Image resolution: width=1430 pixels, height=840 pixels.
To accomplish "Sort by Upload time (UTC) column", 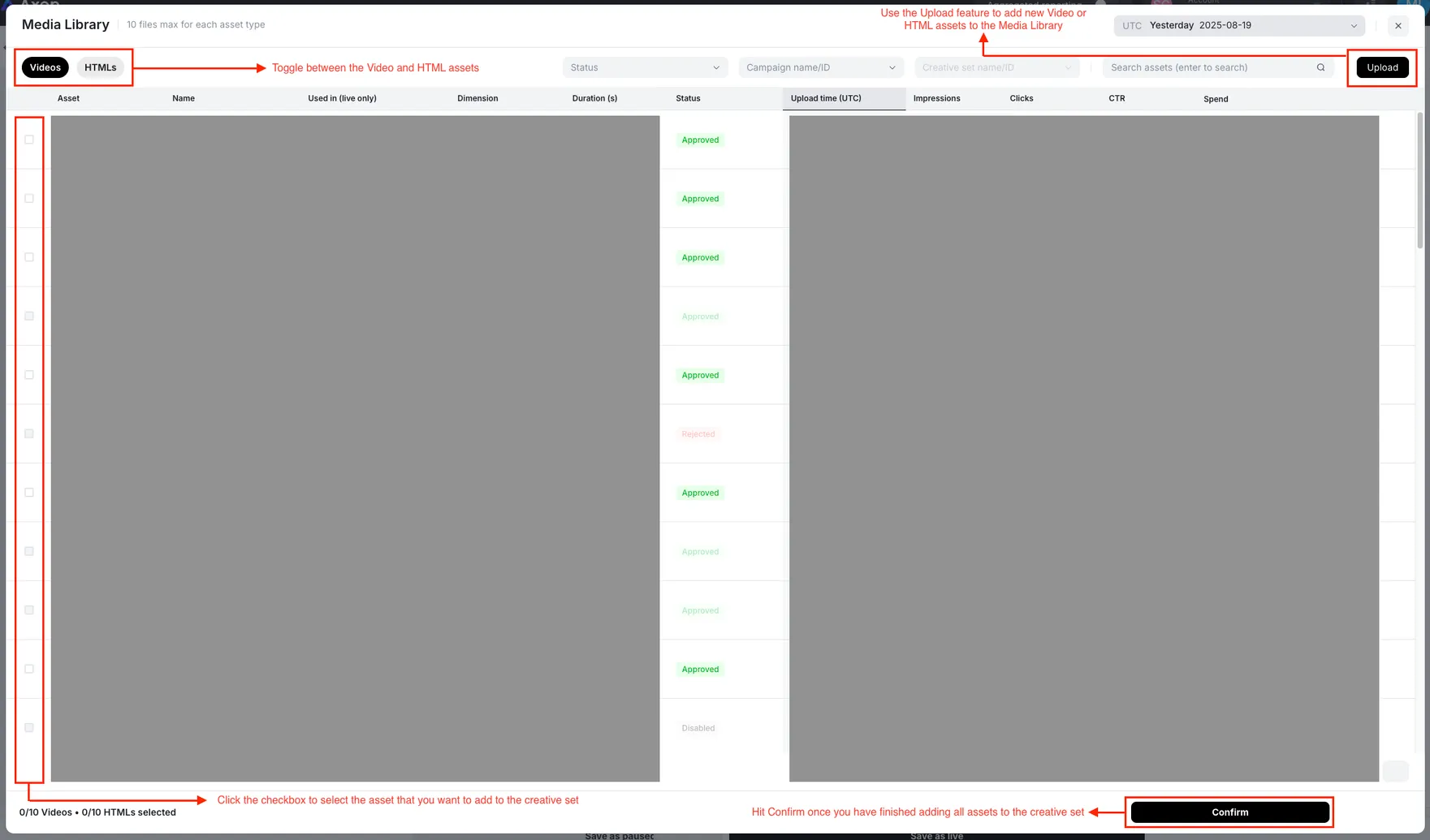I will pos(826,98).
